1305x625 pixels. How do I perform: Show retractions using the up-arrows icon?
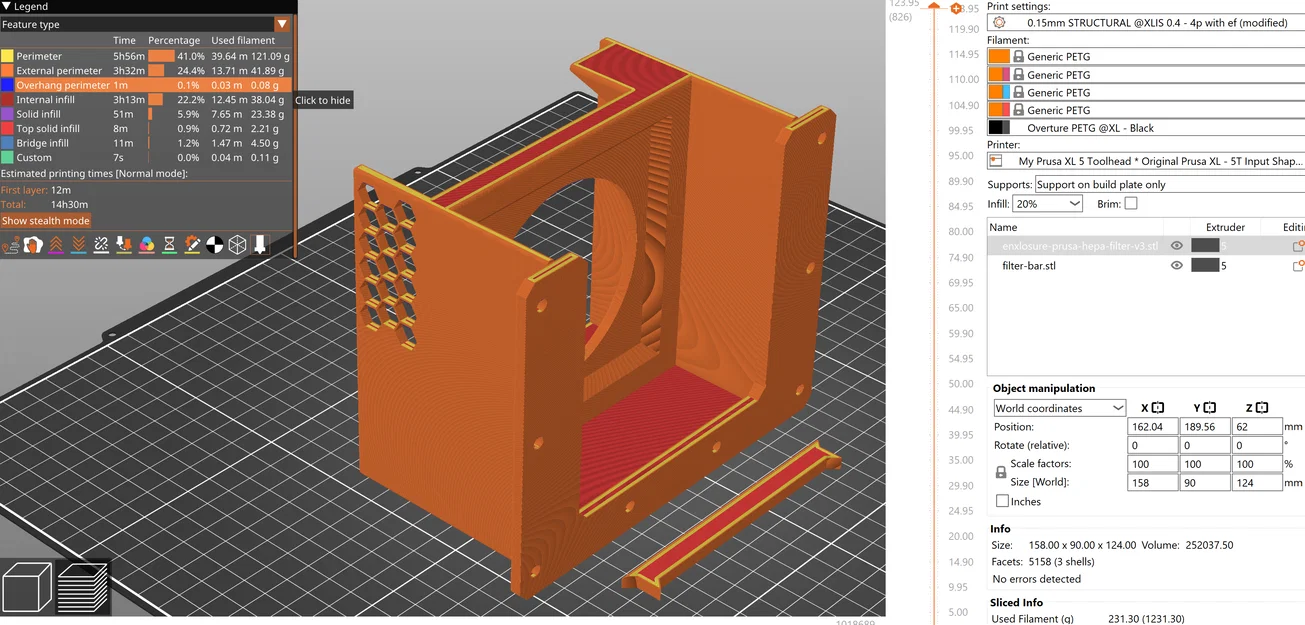(57, 244)
